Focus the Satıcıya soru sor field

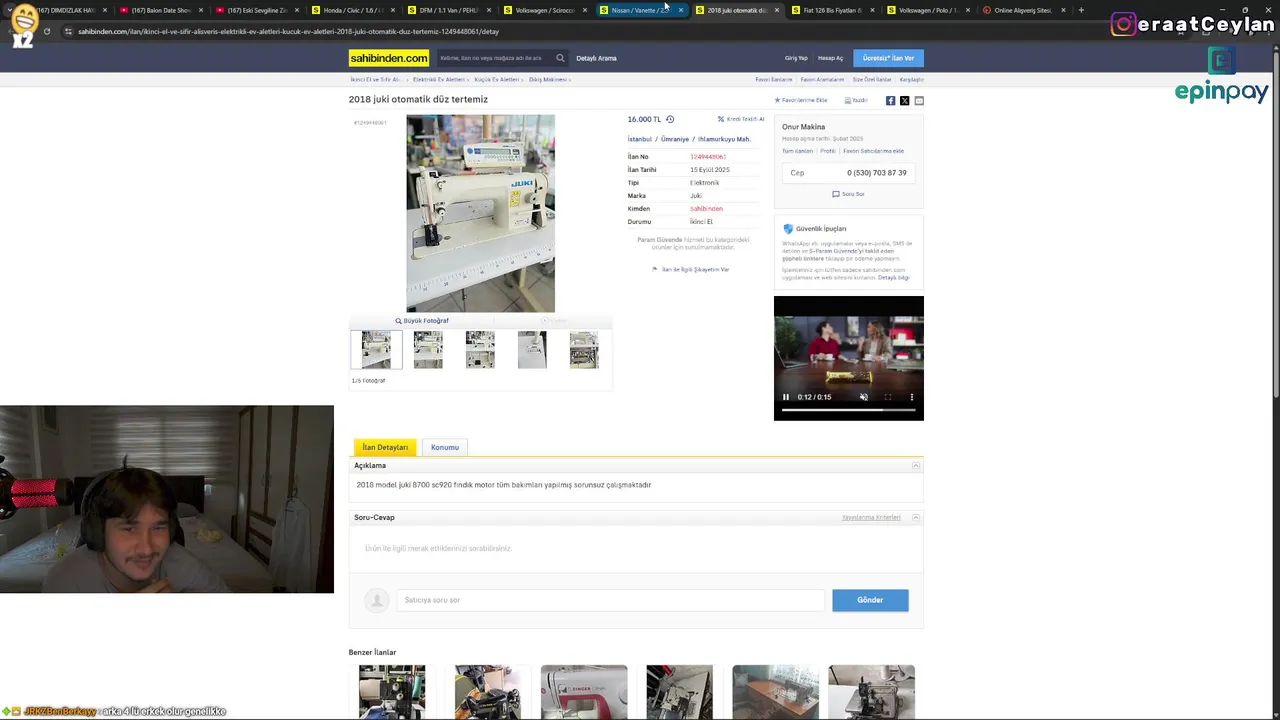tap(610, 600)
